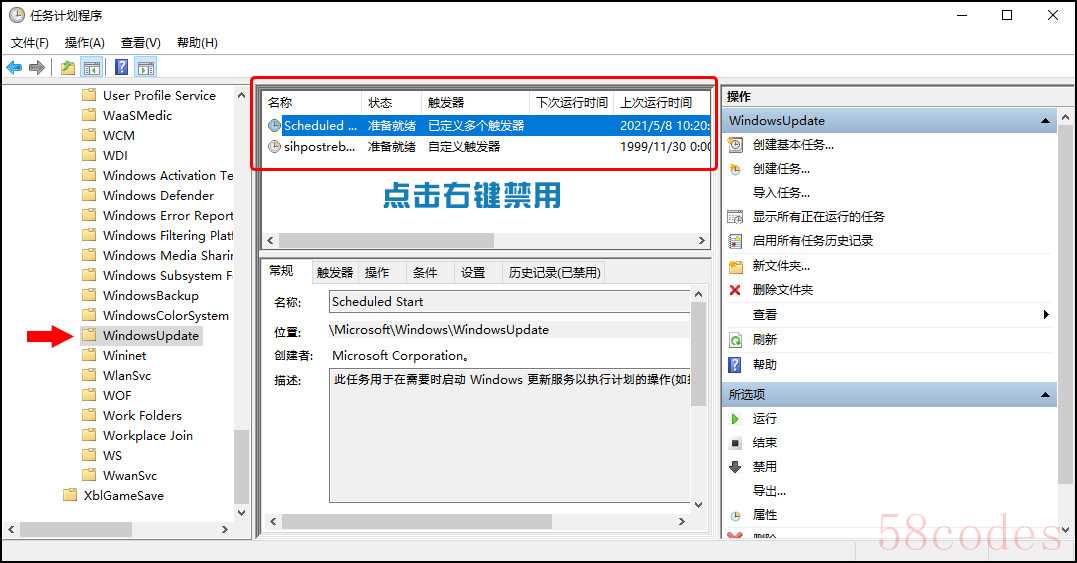Collapse the 所选项 actions section
The height and width of the screenshot is (563, 1077).
[1046, 395]
